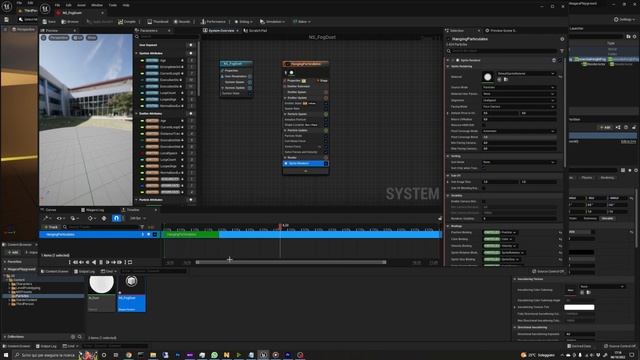Switch to the Niagara Log tab
The width and height of the screenshot is (640, 360).
(93, 210)
